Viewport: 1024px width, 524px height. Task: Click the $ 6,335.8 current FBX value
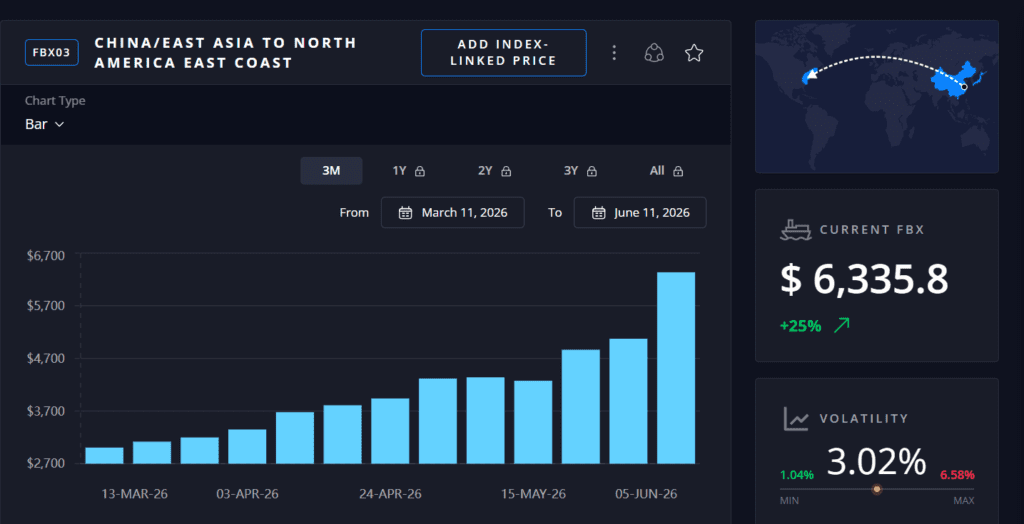point(864,279)
